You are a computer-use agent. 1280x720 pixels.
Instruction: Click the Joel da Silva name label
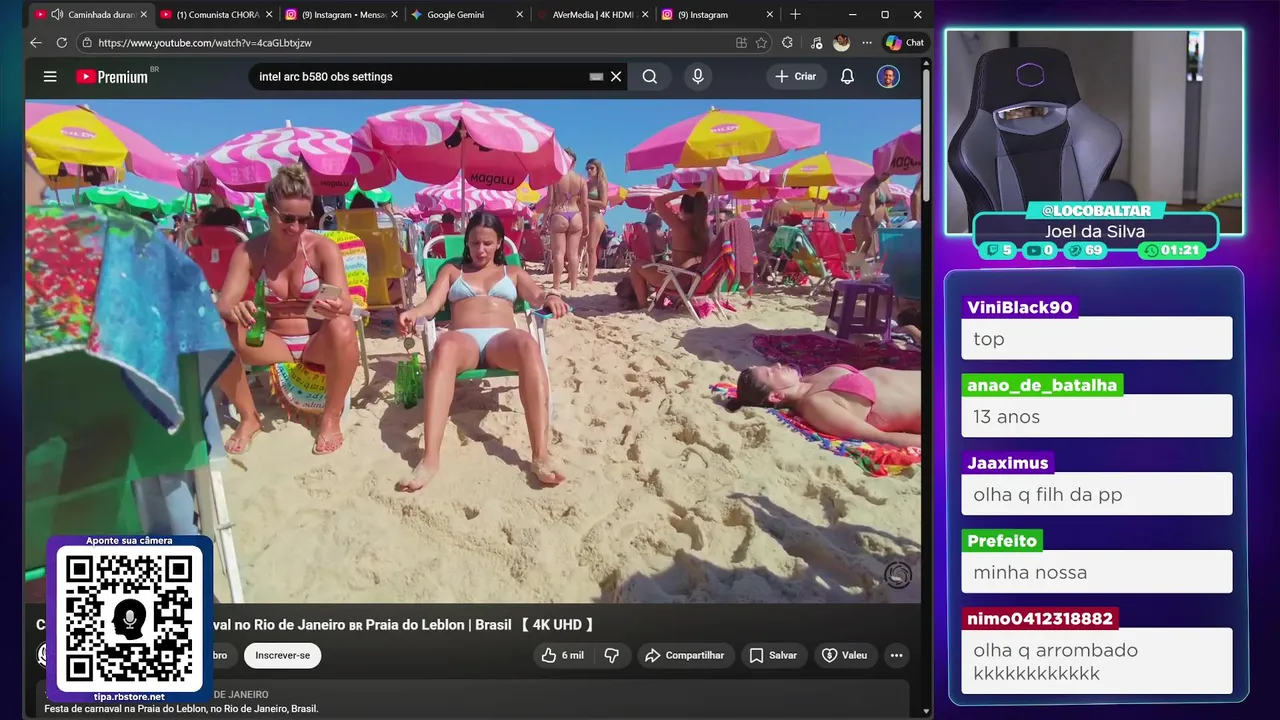1095,231
